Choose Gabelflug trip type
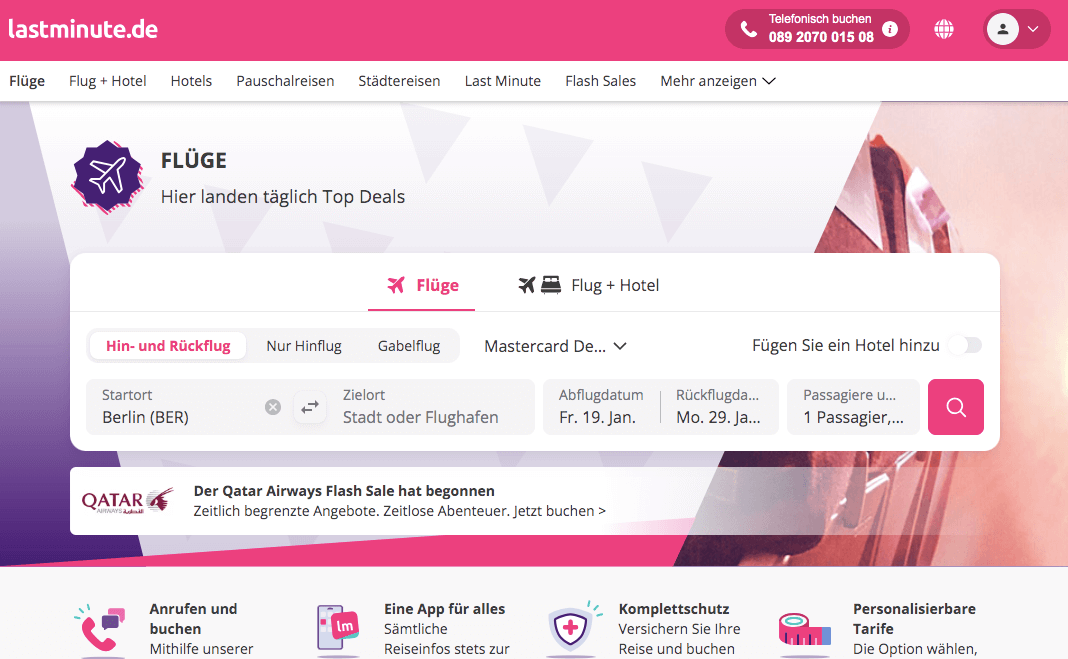This screenshot has width=1068, height=659. coord(409,346)
